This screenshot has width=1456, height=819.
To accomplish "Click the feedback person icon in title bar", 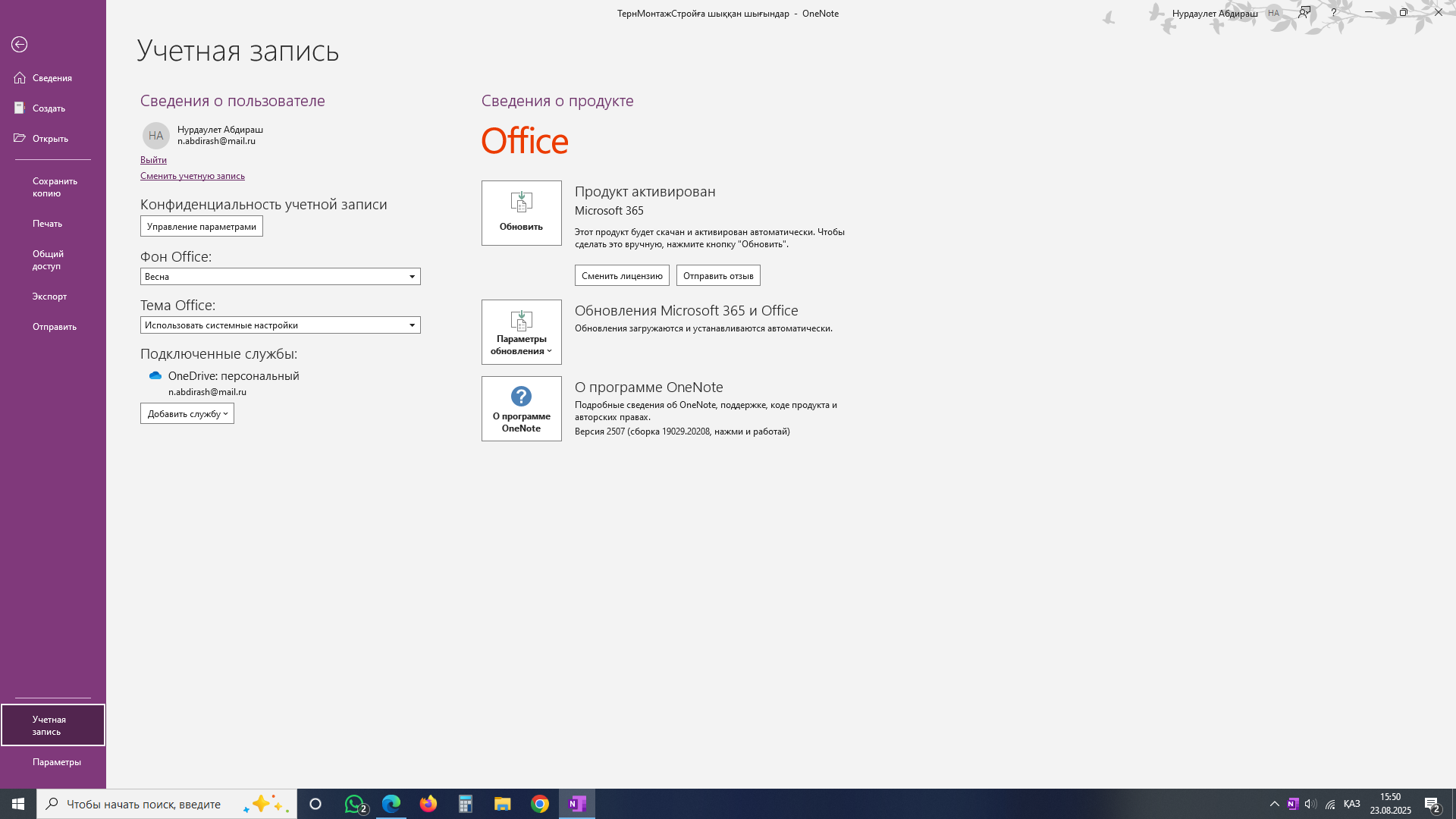I will point(1304,13).
